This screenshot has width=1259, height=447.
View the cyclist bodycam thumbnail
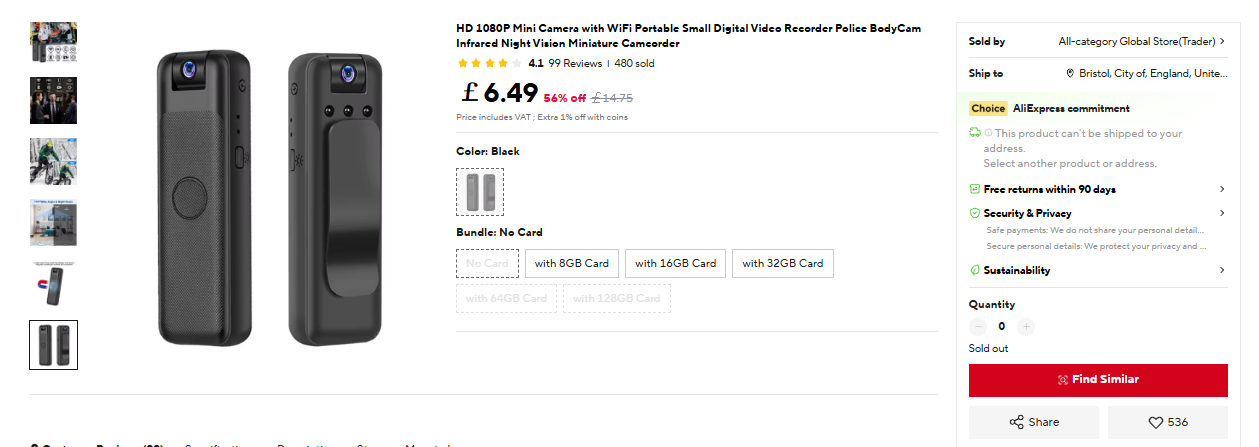pyautogui.click(x=53, y=162)
